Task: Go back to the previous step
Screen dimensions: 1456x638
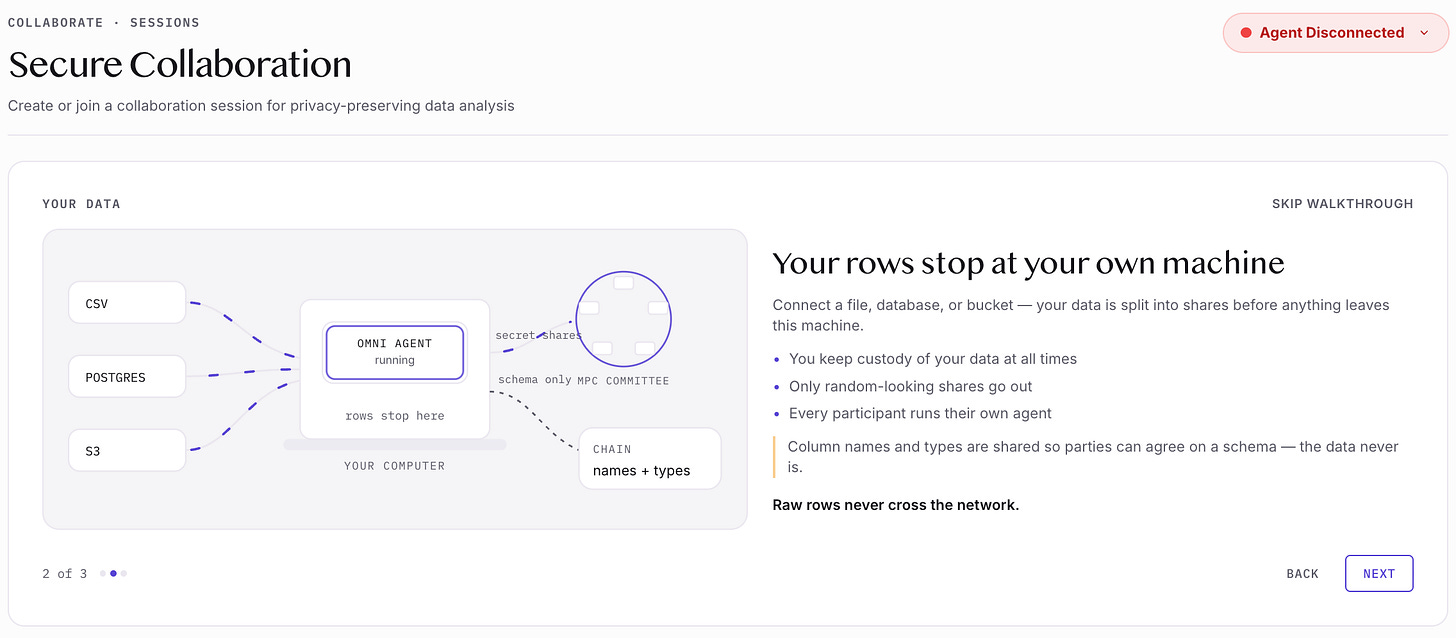Action: (x=1302, y=574)
